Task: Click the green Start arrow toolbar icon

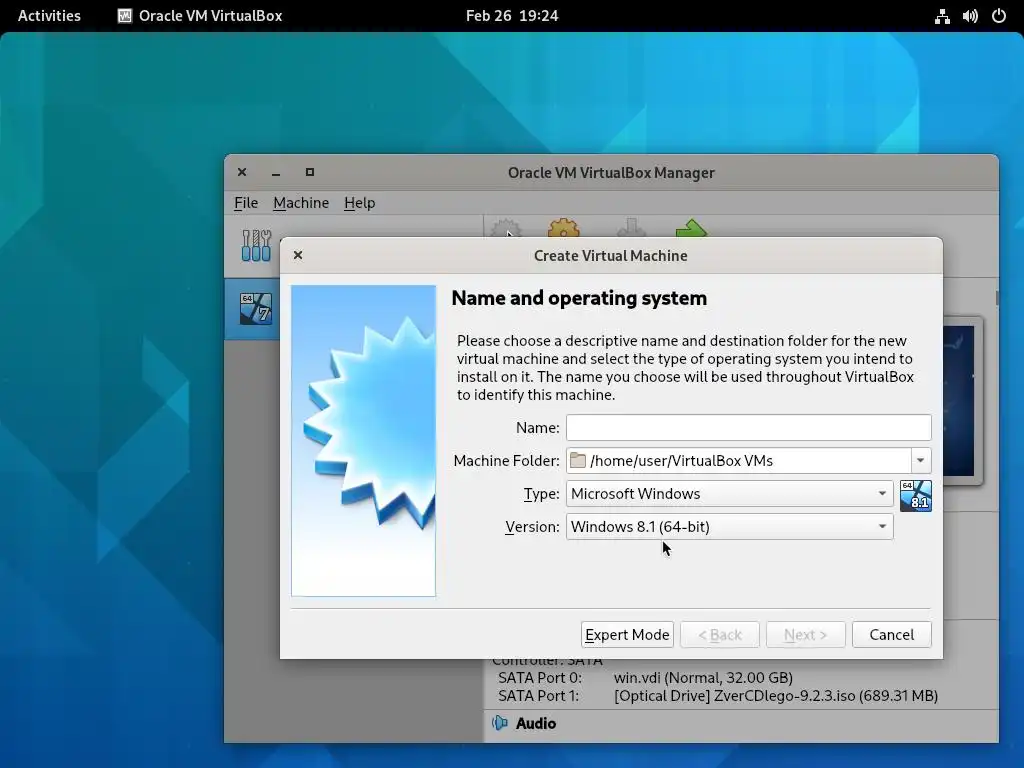Action: 691,228
